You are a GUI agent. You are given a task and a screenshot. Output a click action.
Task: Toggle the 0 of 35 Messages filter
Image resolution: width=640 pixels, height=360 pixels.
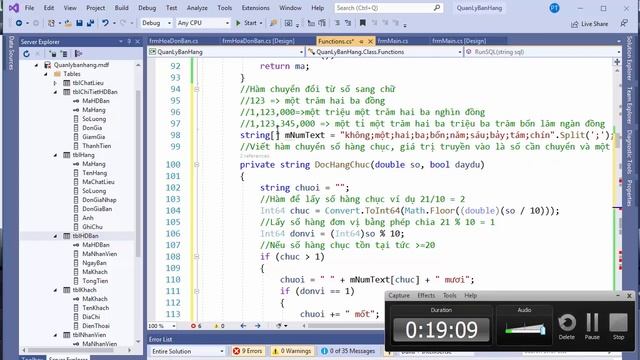(x=347, y=351)
